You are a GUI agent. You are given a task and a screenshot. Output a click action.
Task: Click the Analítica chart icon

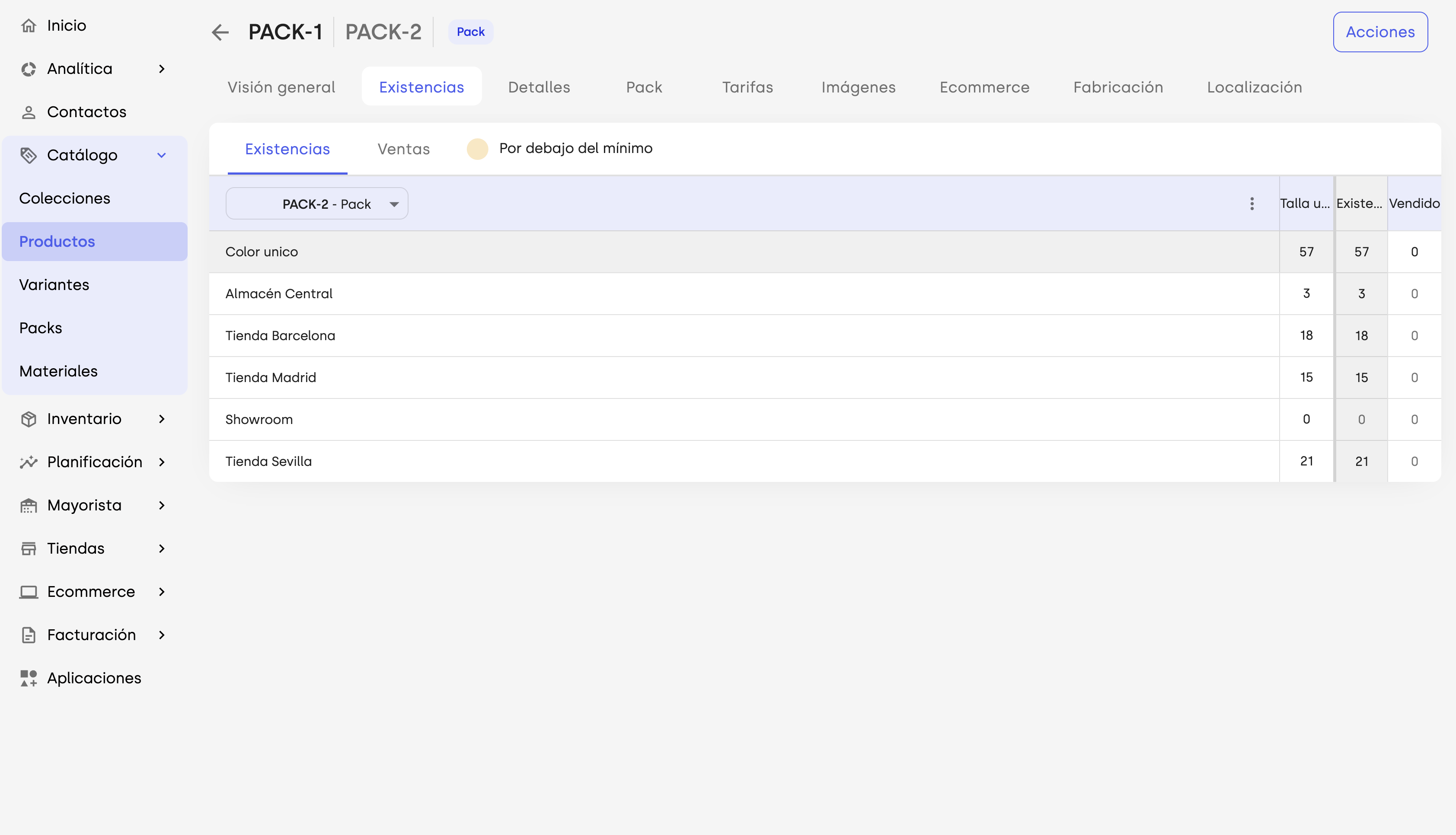(29, 69)
